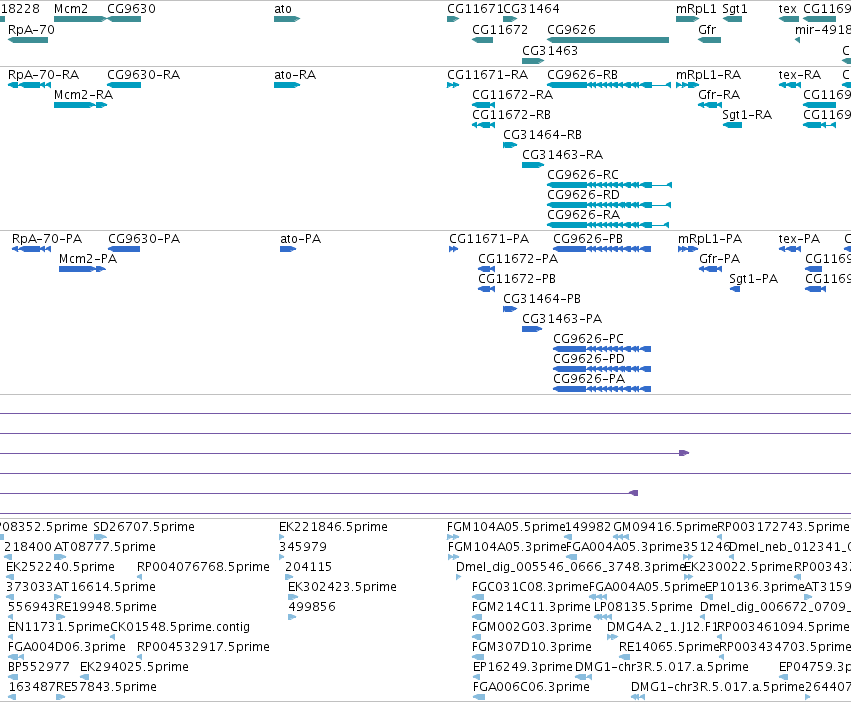Select the EP16249.3prime EST glyph
This screenshot has height=702, width=851.
coord(477,678)
